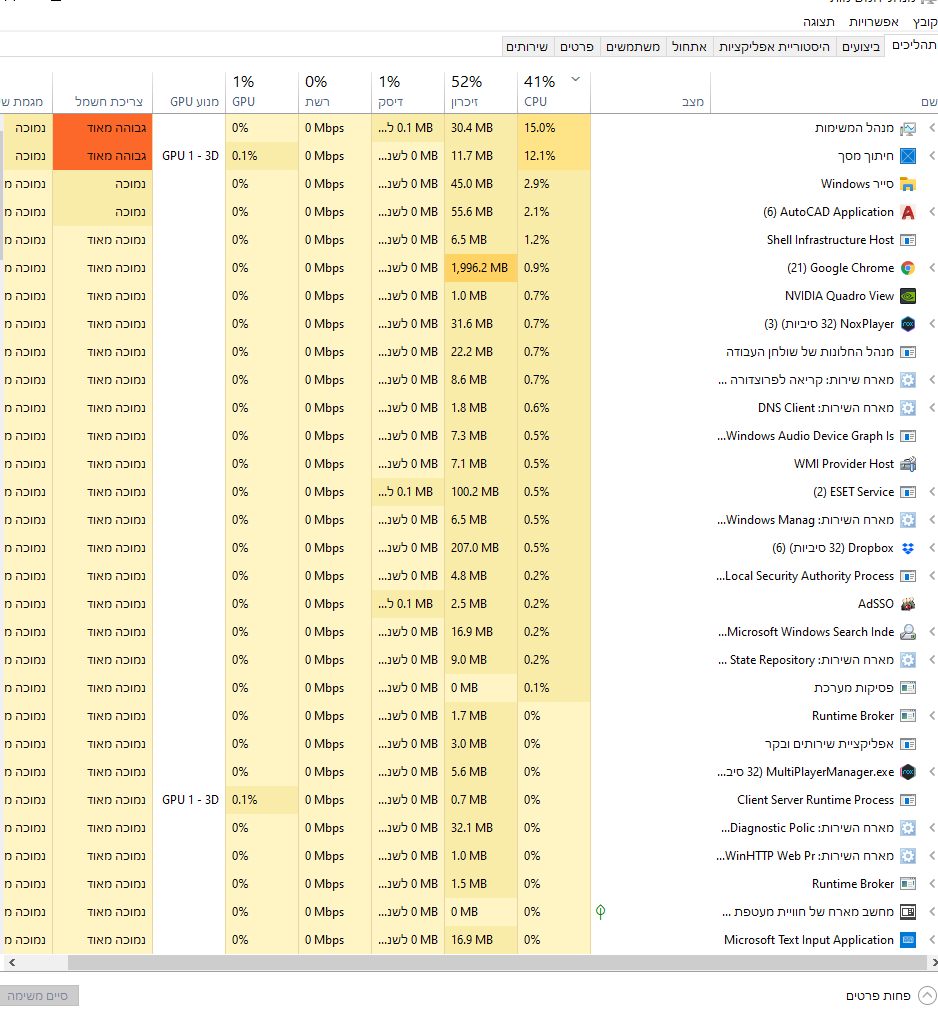
Task: Switch to the היסטוריית אפליקציות tab
Action: [774, 47]
